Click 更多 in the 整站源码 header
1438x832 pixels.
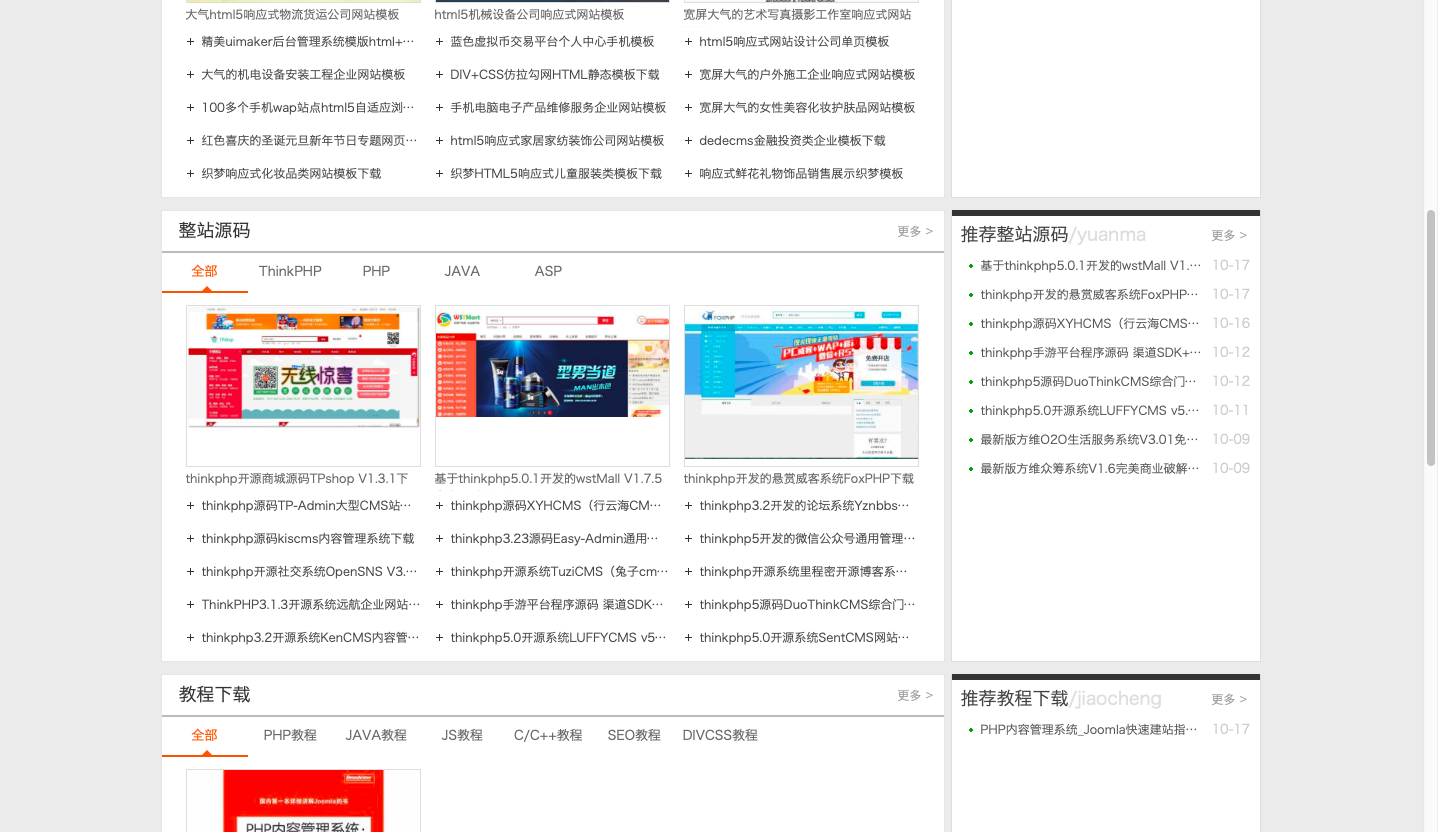914,231
